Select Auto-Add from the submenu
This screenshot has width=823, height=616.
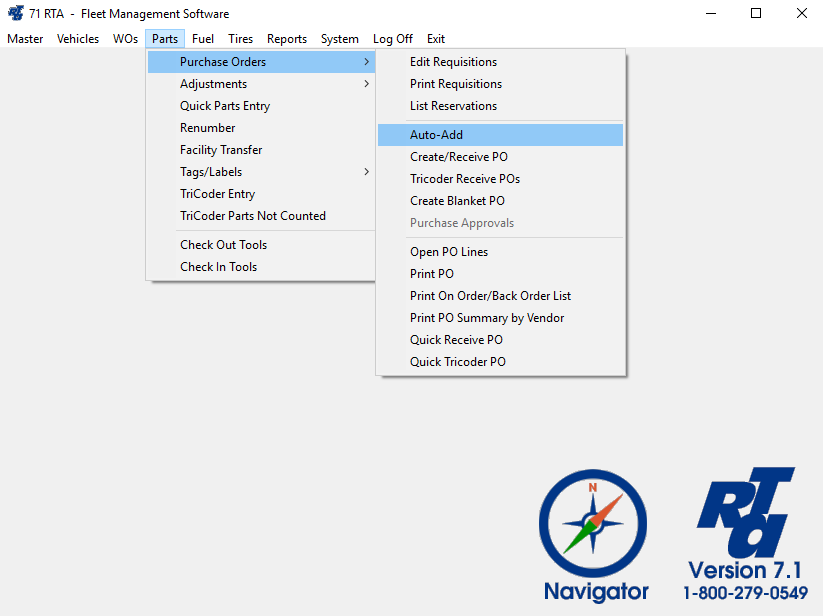pos(436,135)
